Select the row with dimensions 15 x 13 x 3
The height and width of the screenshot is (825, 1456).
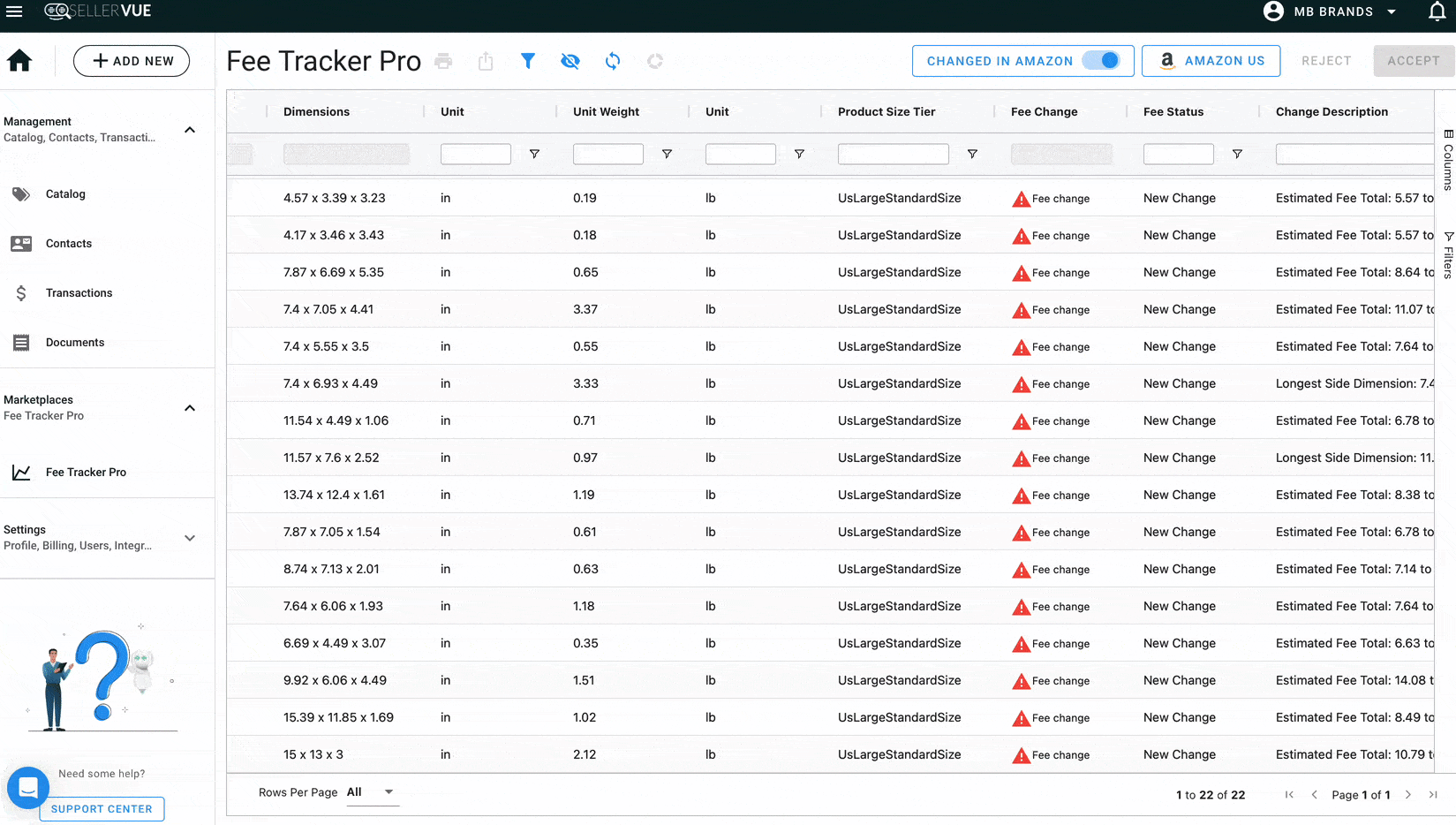tap(830, 754)
